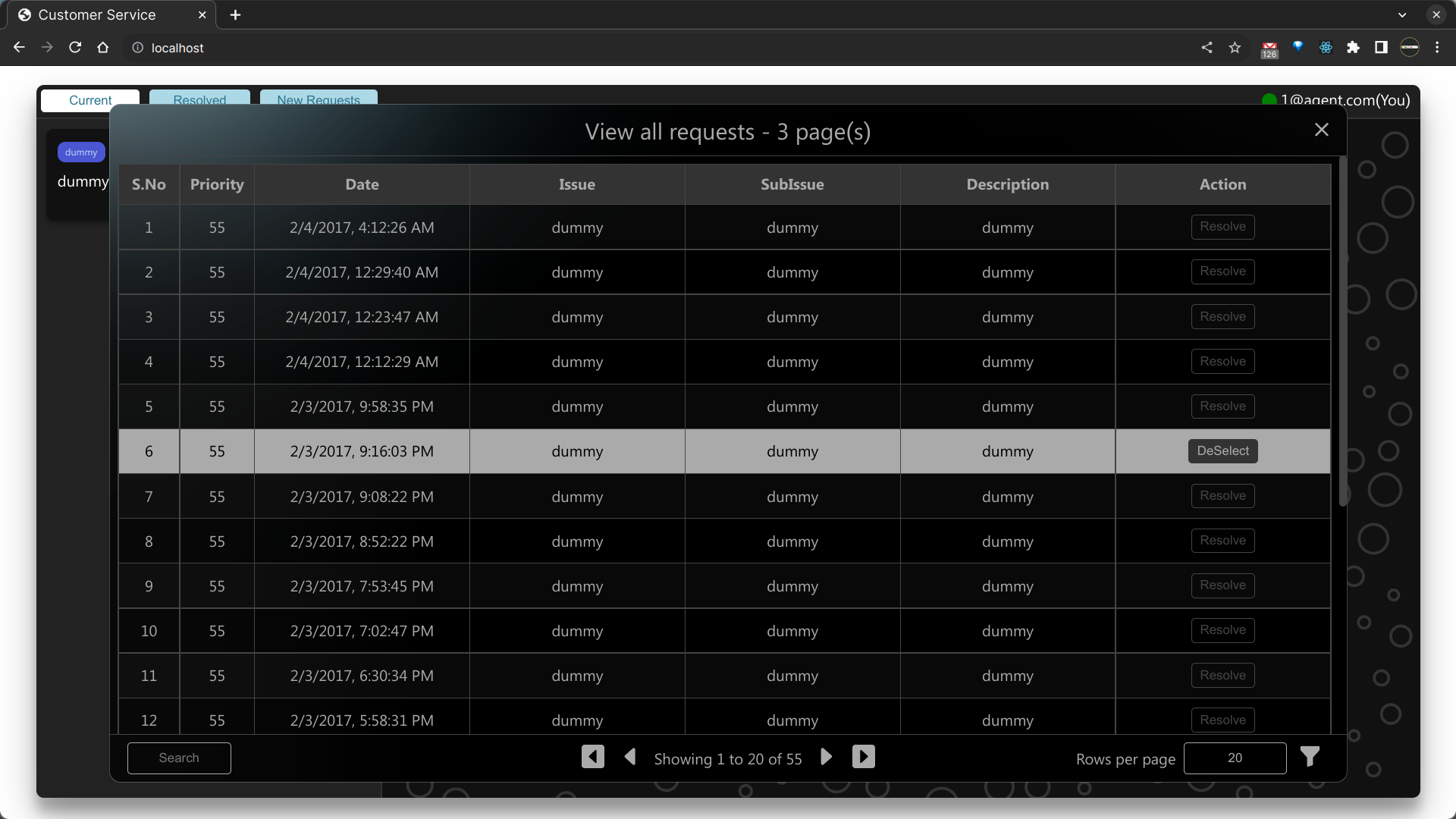Click the share page icon
The width and height of the screenshot is (1456, 819).
(x=1207, y=48)
